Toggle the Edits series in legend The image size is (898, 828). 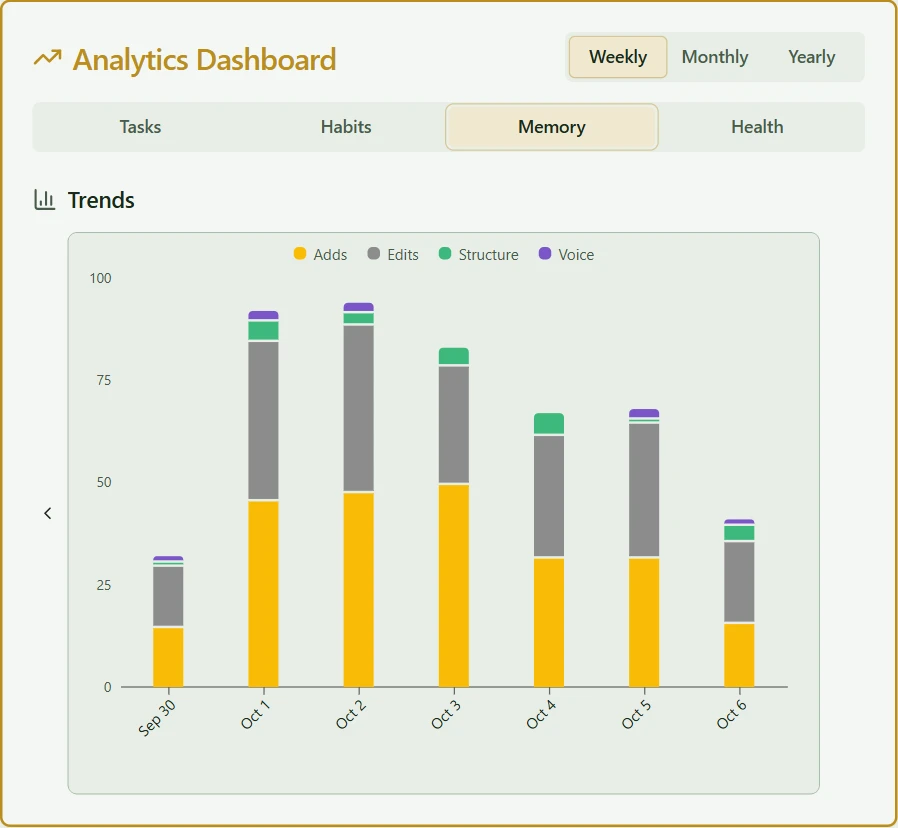[x=393, y=254]
